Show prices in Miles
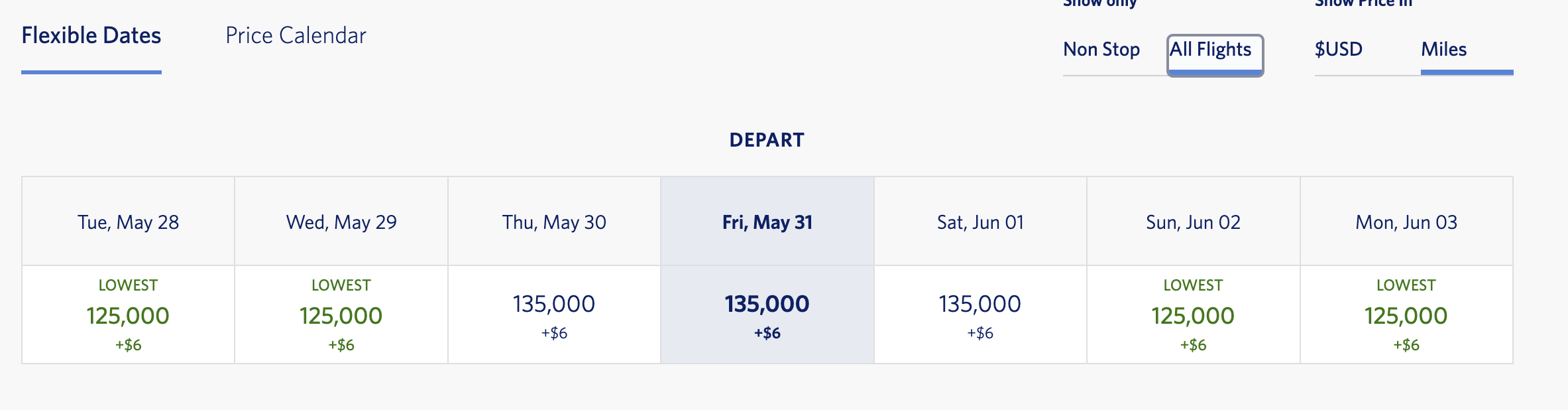The width and height of the screenshot is (1568, 410). tap(1444, 50)
